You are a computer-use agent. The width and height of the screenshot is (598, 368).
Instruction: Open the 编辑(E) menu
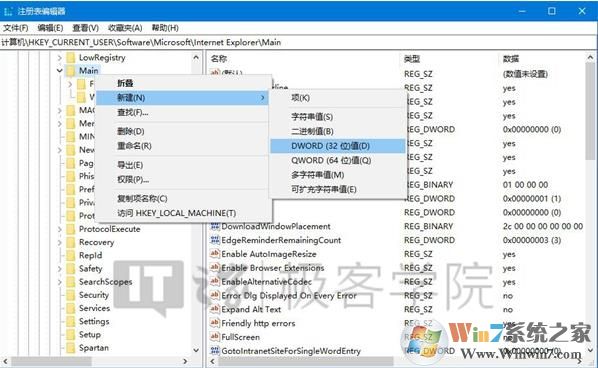coord(50,28)
